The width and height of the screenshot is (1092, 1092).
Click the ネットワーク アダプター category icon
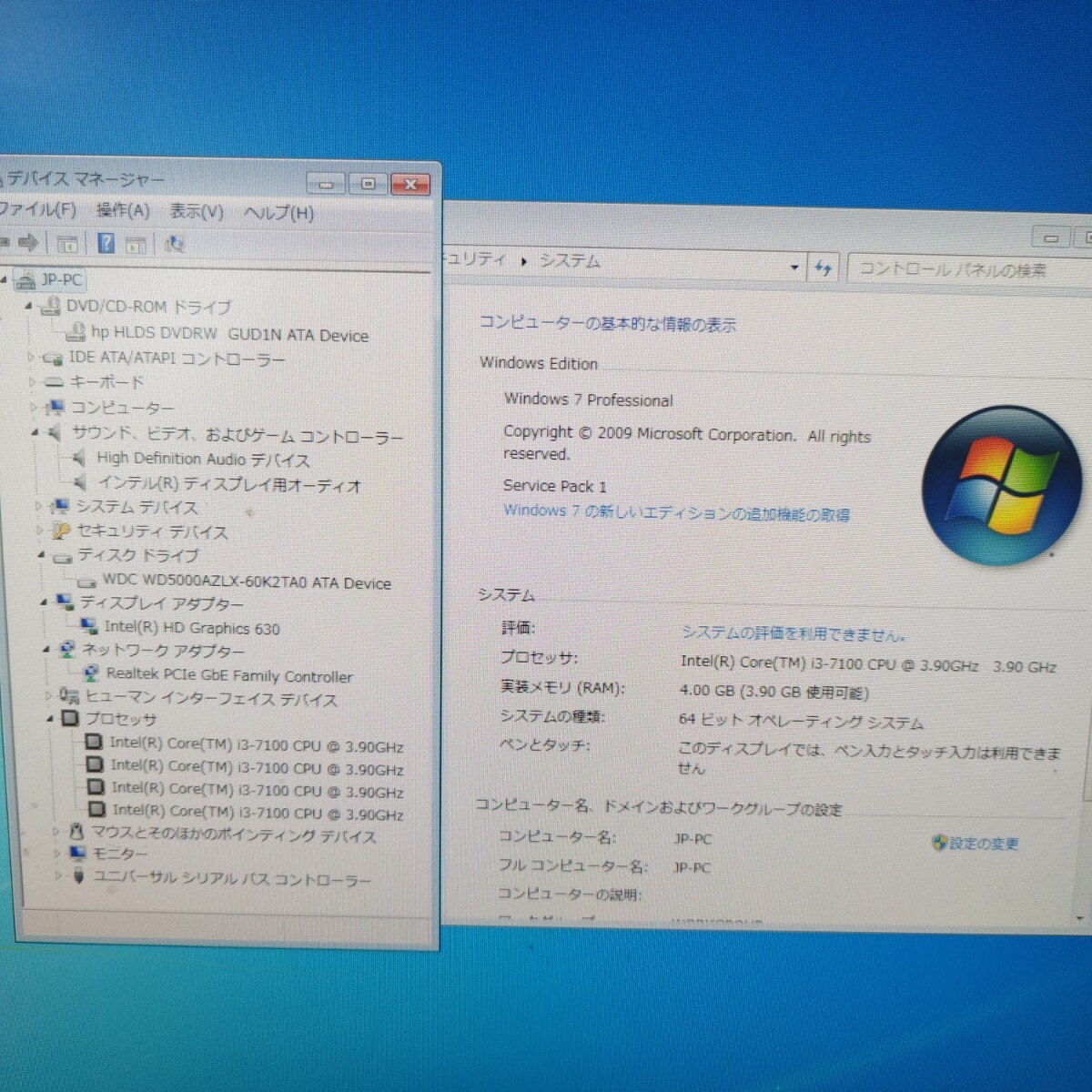point(67,650)
